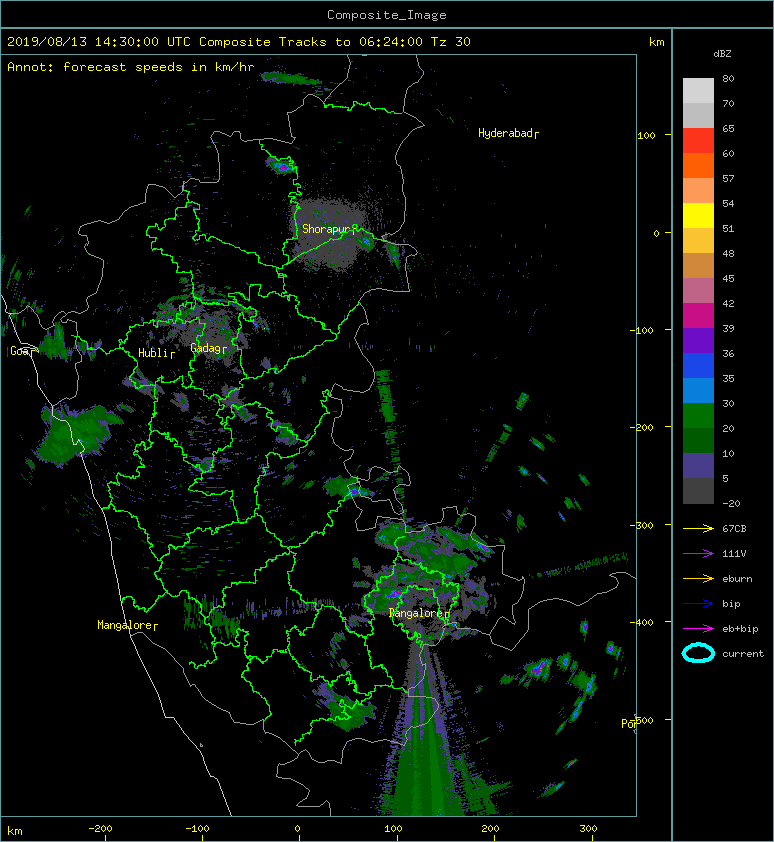This screenshot has height=842, width=774.
Task: Click the storm cell north of Shorapur
Action: point(281,165)
